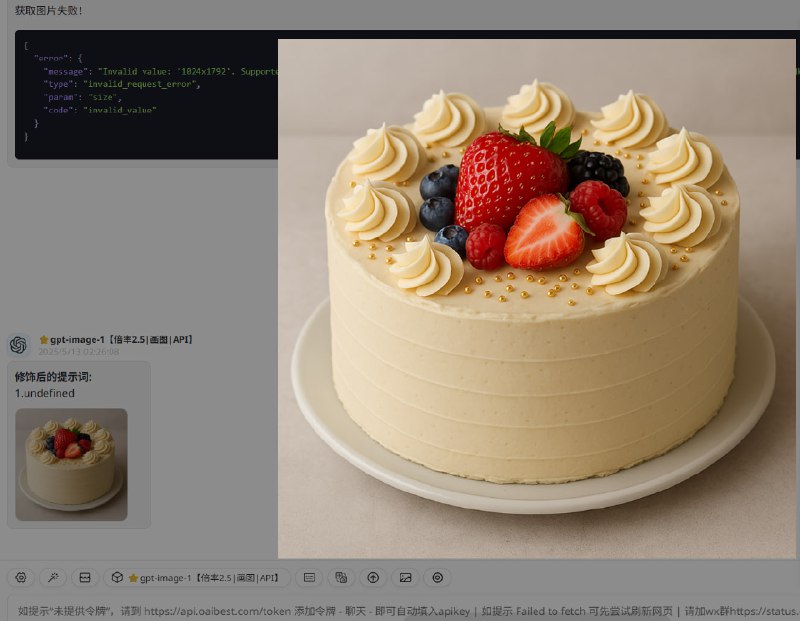
Task: Click the model cube icon before gpt-image-1
Action: pos(117,578)
